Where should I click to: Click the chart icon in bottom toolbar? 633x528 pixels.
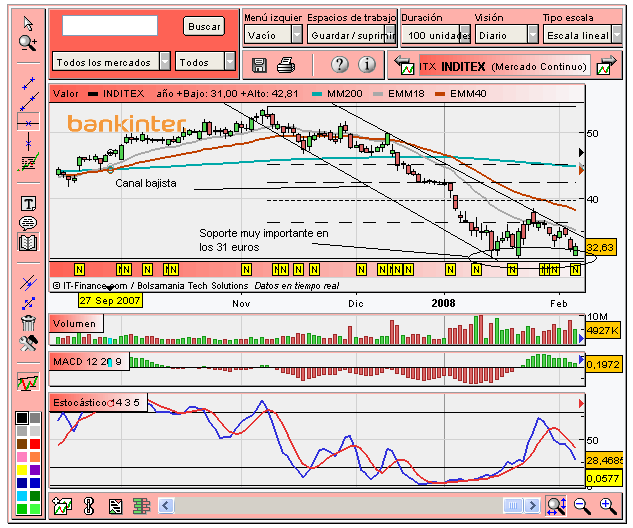[x=62, y=506]
